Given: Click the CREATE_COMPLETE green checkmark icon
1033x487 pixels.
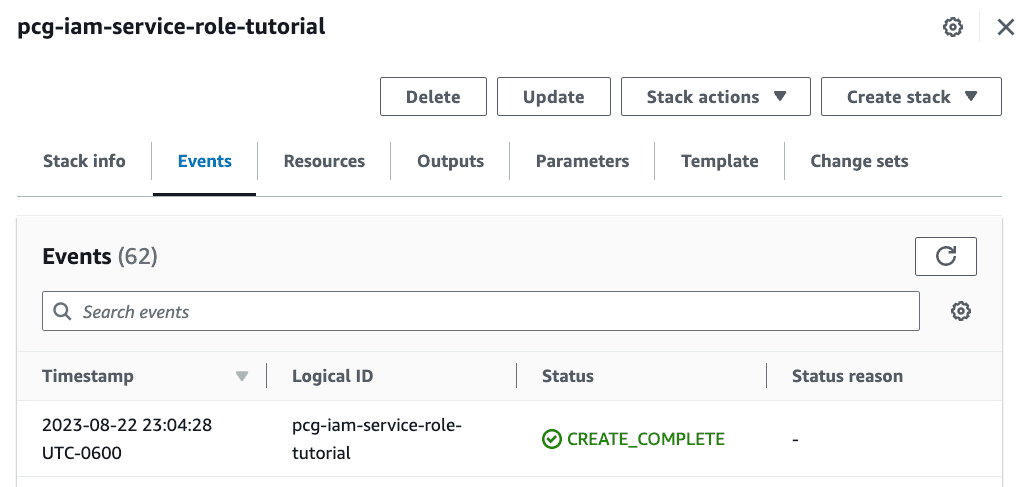Looking at the screenshot, I should pos(551,439).
